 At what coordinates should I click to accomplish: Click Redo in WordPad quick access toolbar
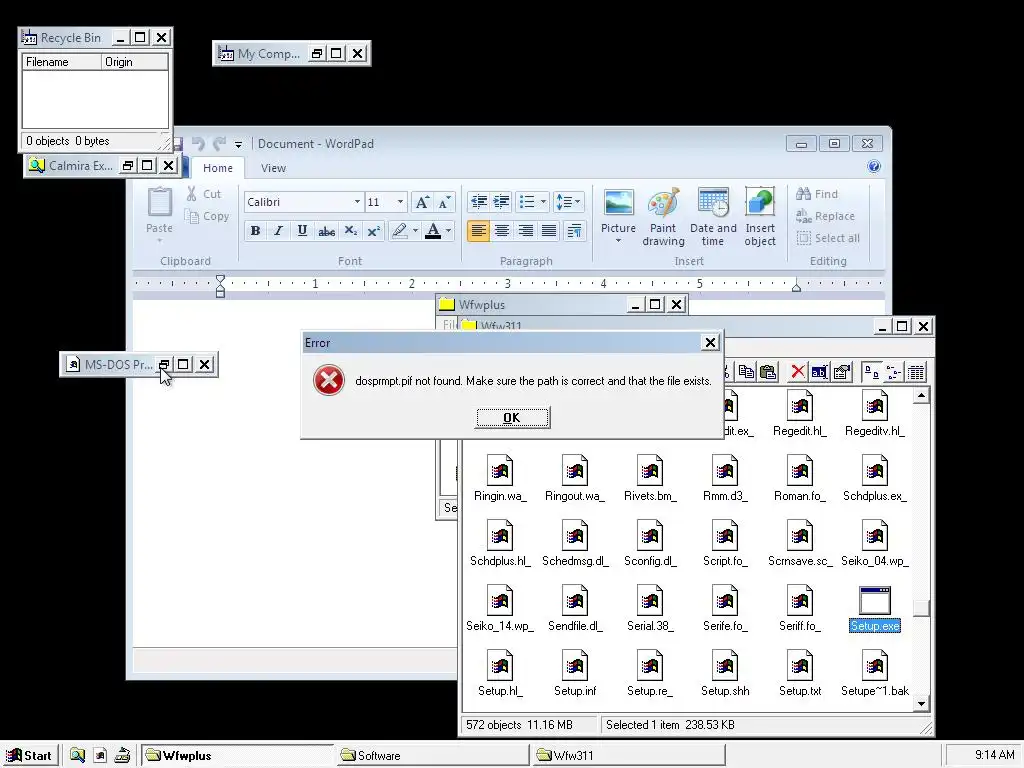219,144
